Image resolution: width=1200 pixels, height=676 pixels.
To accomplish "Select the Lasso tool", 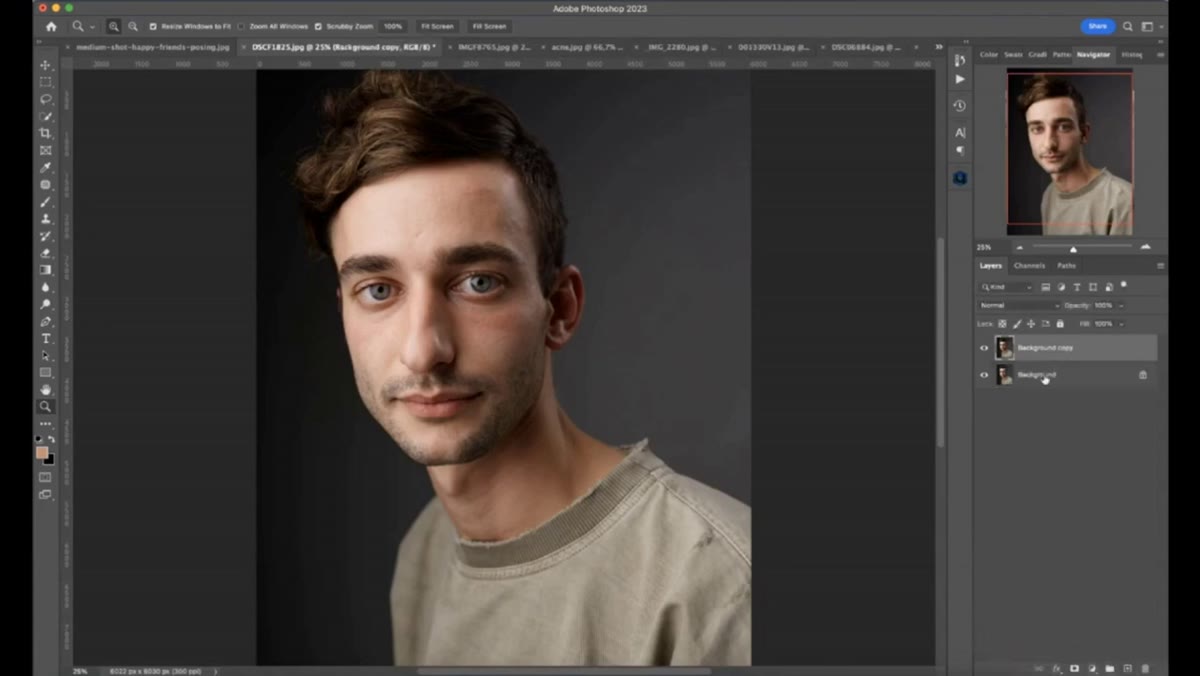I will 45,99.
